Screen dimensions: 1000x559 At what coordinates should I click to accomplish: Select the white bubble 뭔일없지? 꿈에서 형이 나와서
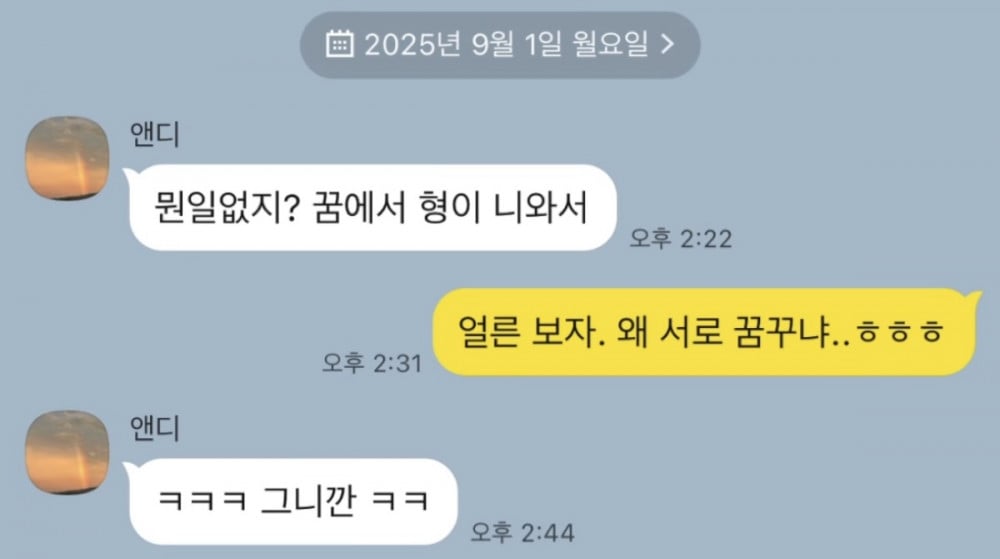(x=371, y=207)
